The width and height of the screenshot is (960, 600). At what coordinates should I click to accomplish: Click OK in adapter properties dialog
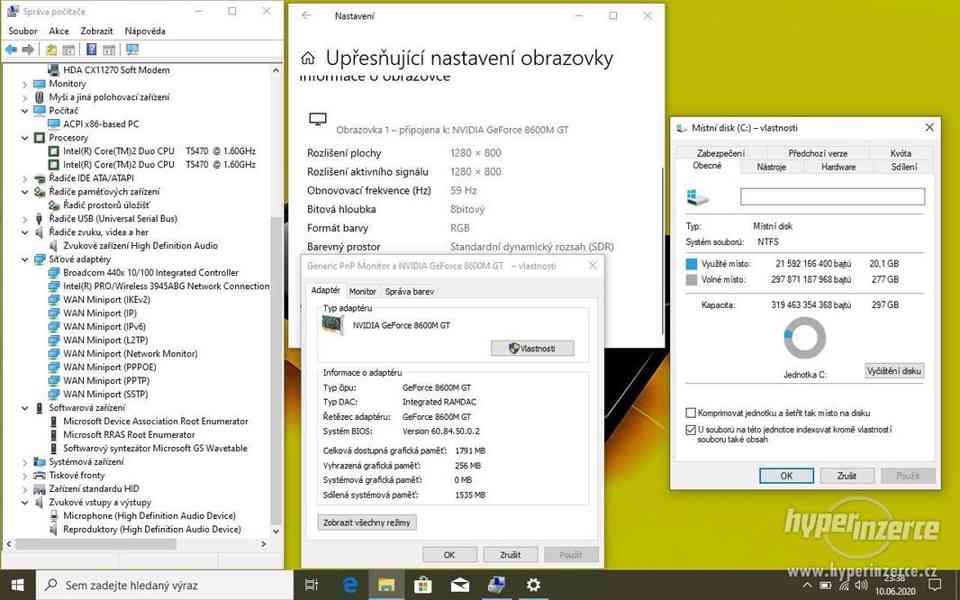click(449, 555)
